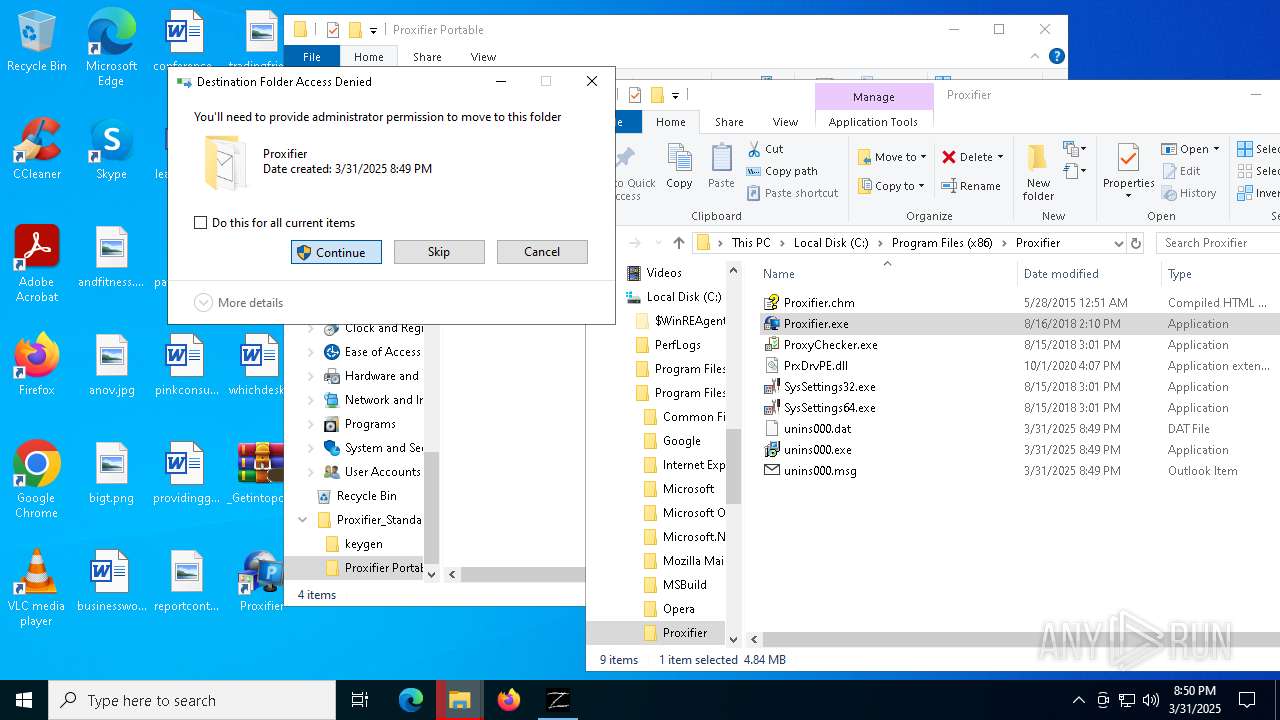Open the Application Tools tab

(x=873, y=122)
